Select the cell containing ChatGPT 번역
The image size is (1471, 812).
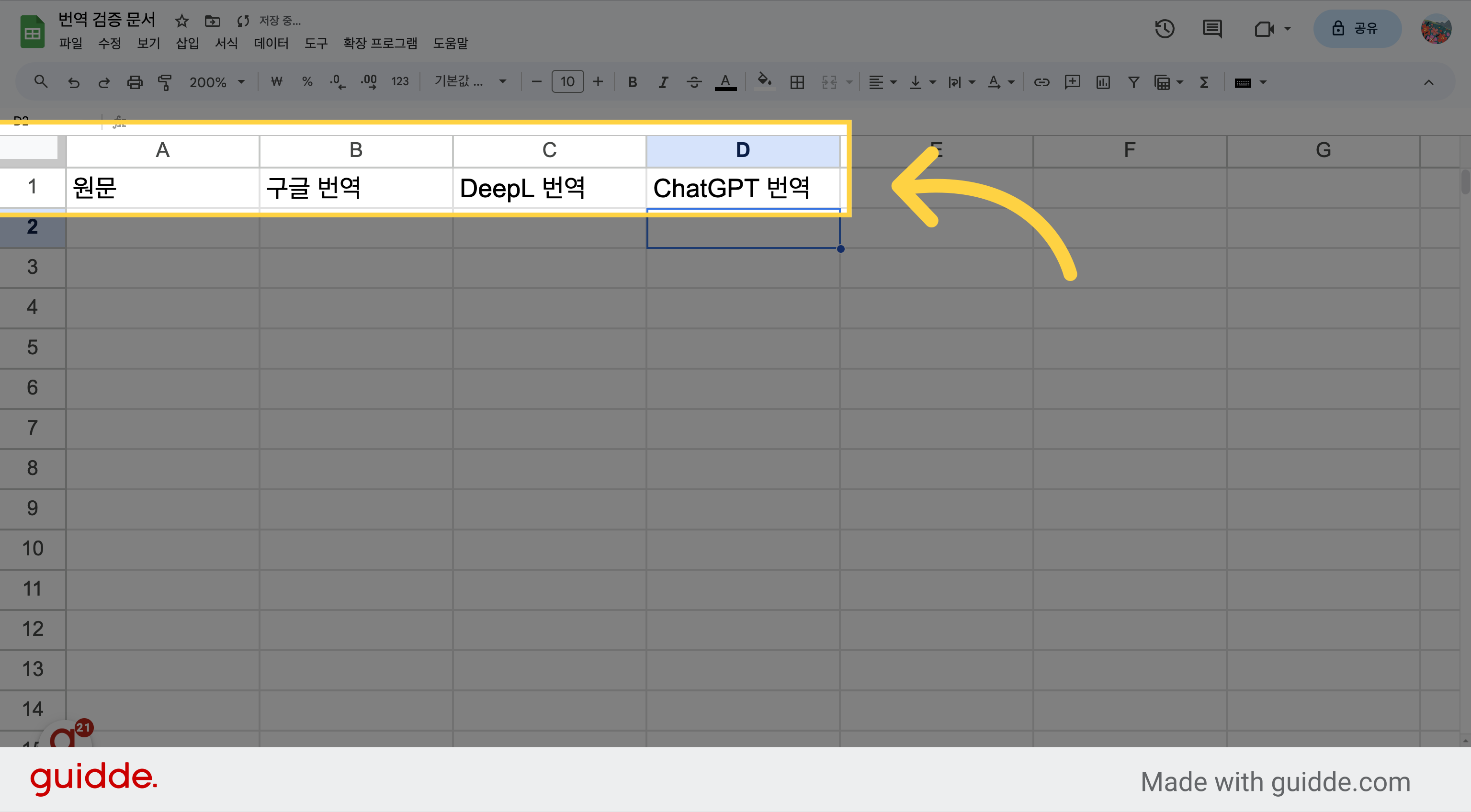point(742,187)
